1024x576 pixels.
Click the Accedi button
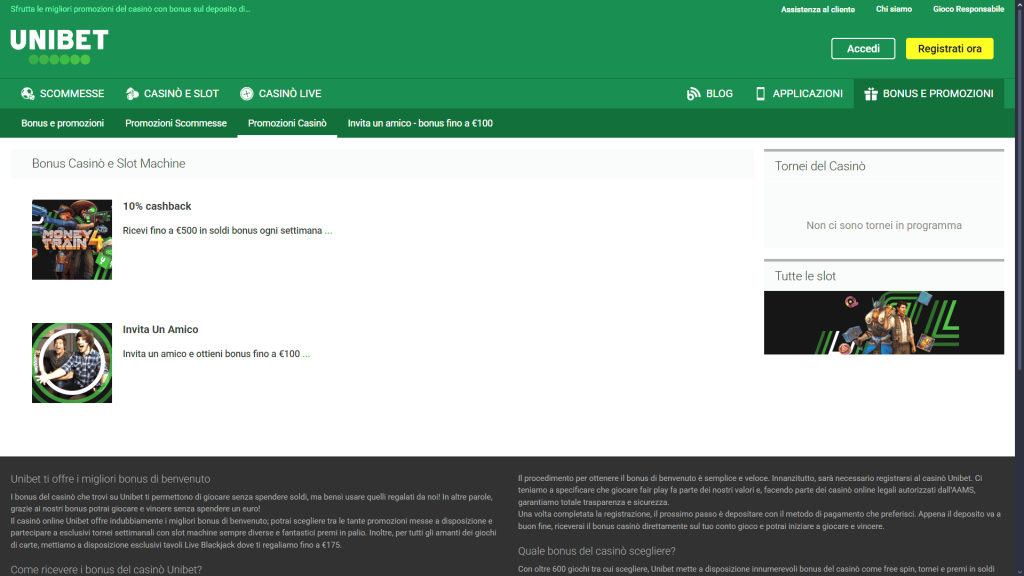(862, 48)
